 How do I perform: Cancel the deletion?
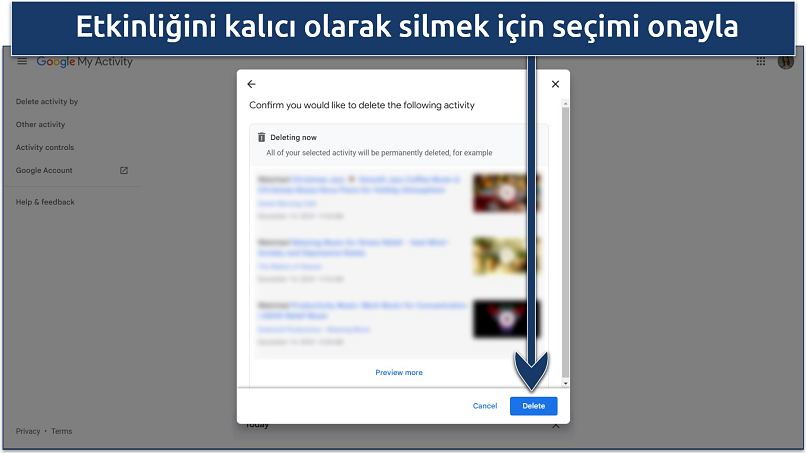pos(485,406)
